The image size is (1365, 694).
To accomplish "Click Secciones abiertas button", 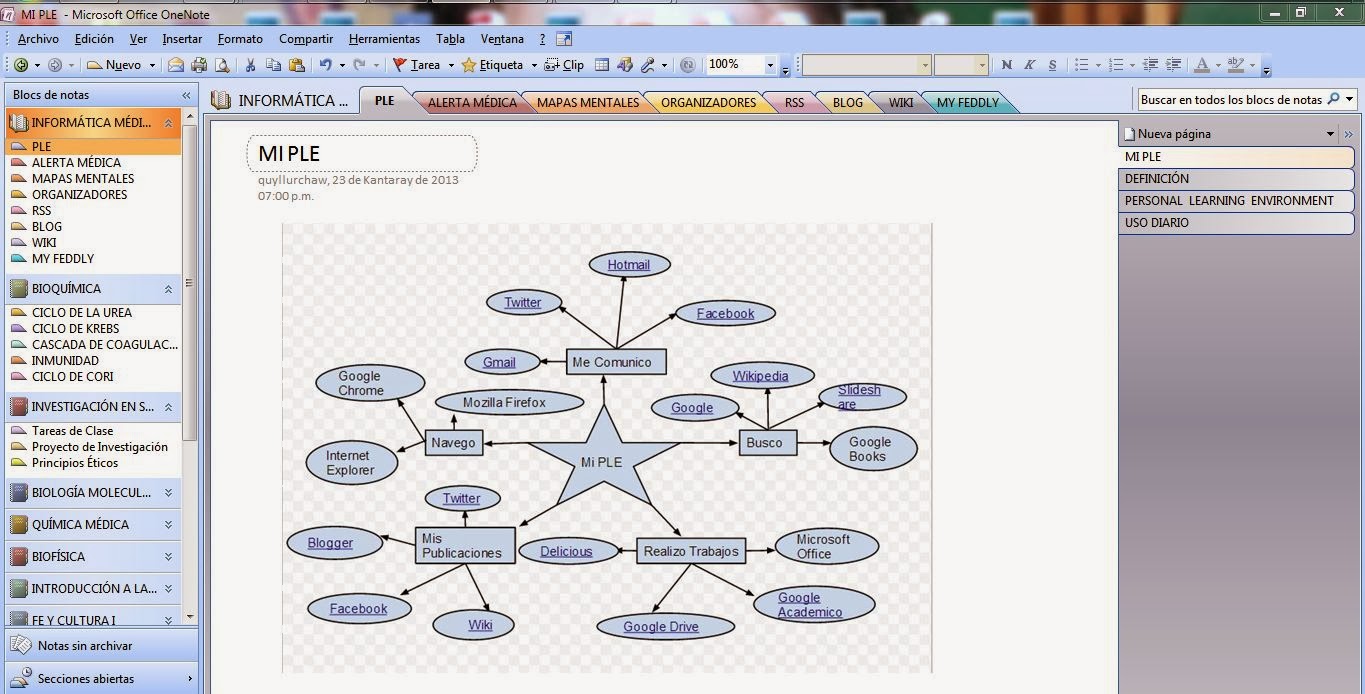I will (100, 678).
